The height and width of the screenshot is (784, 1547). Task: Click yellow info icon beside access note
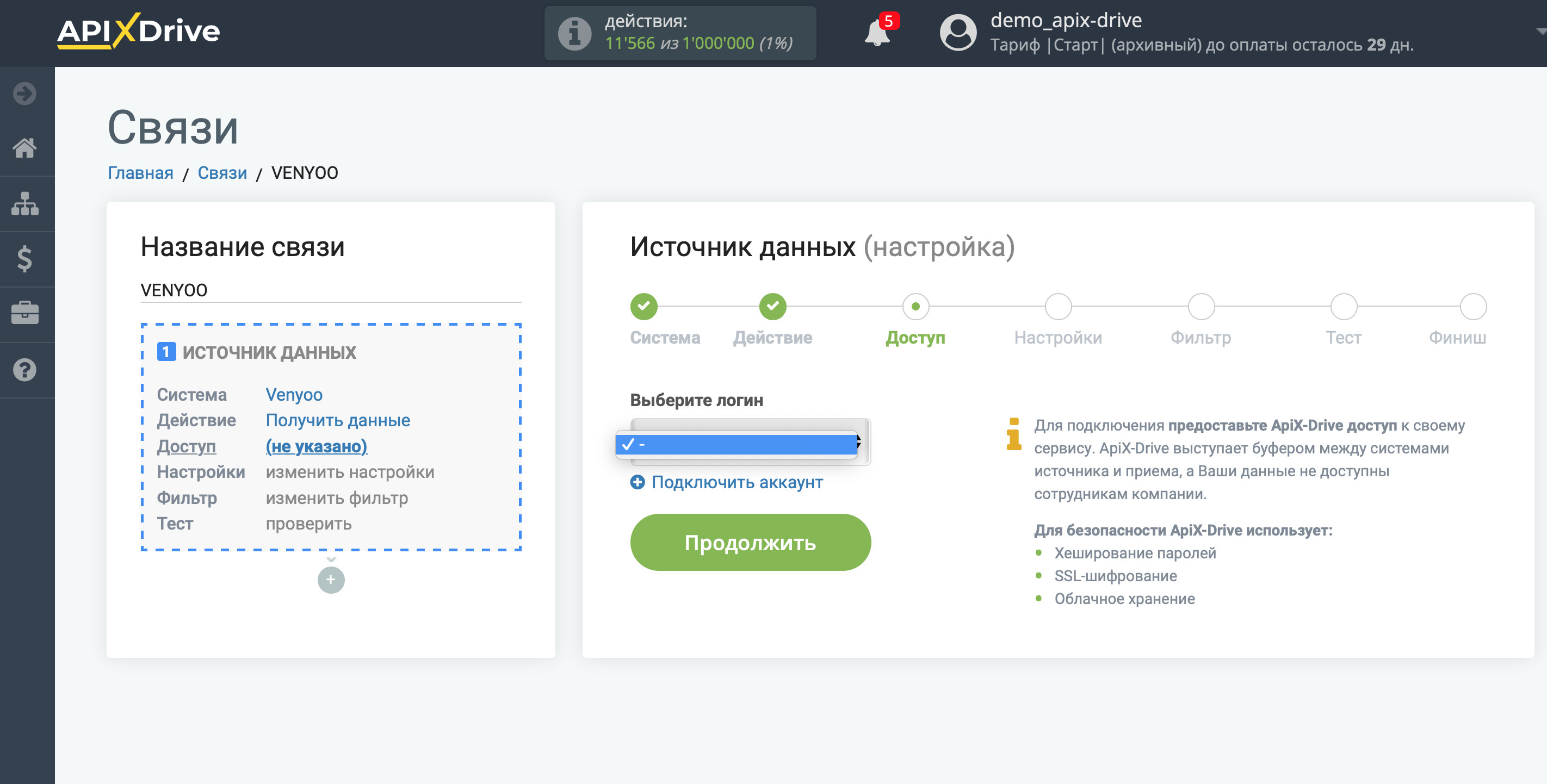pyautogui.click(x=1014, y=433)
